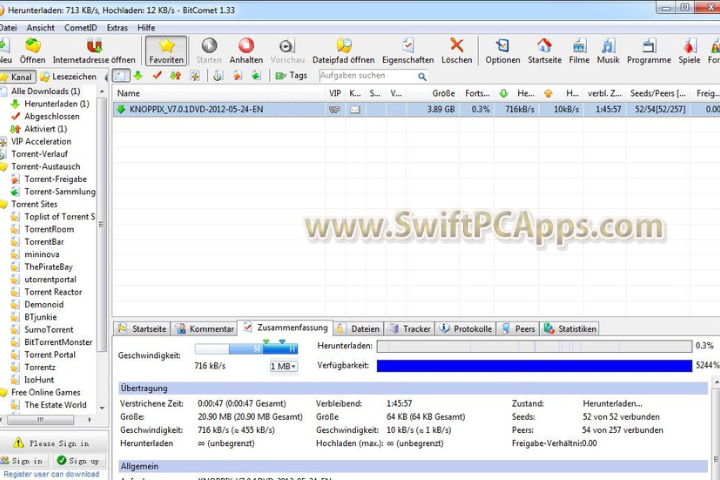Open the Hilfe menu
Image resolution: width=720 pixels, height=480 pixels.
coord(146,28)
